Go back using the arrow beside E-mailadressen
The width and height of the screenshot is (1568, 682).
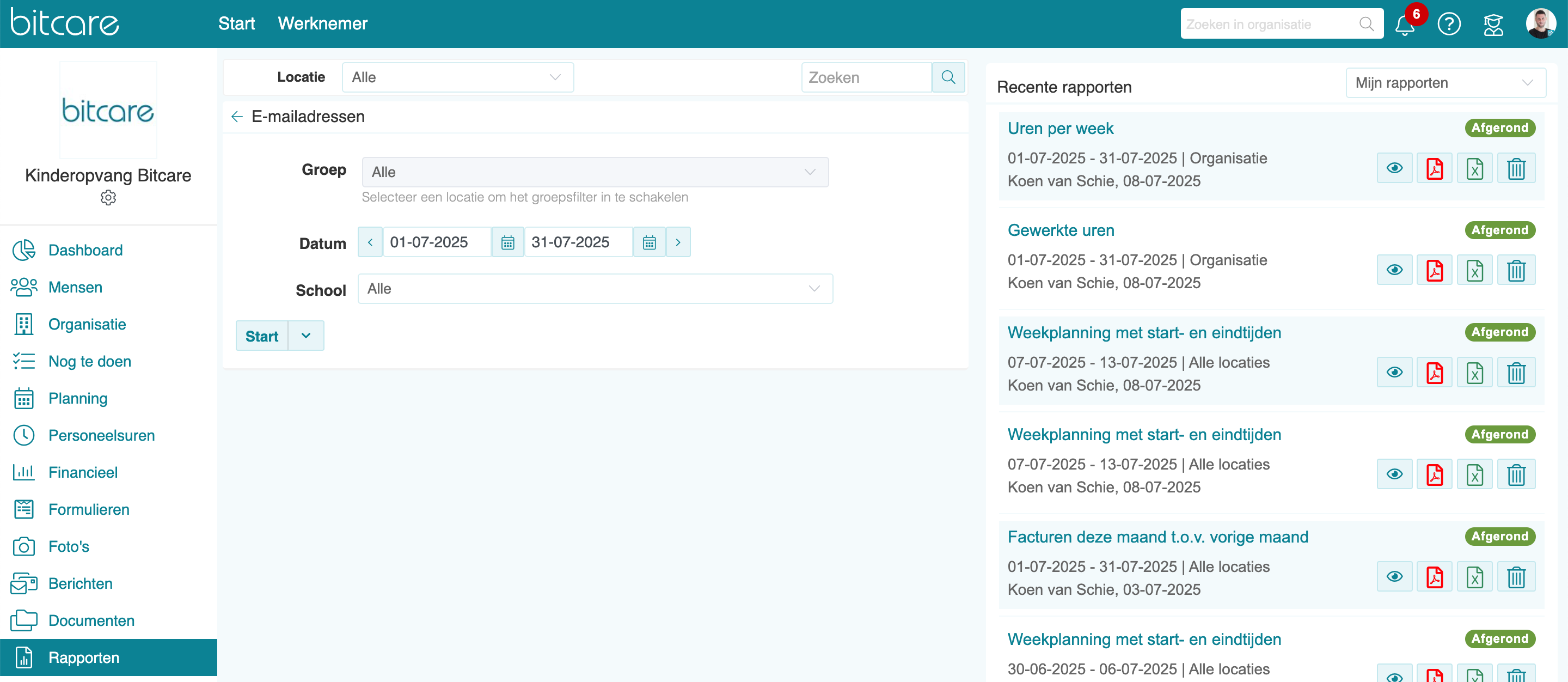click(x=237, y=117)
